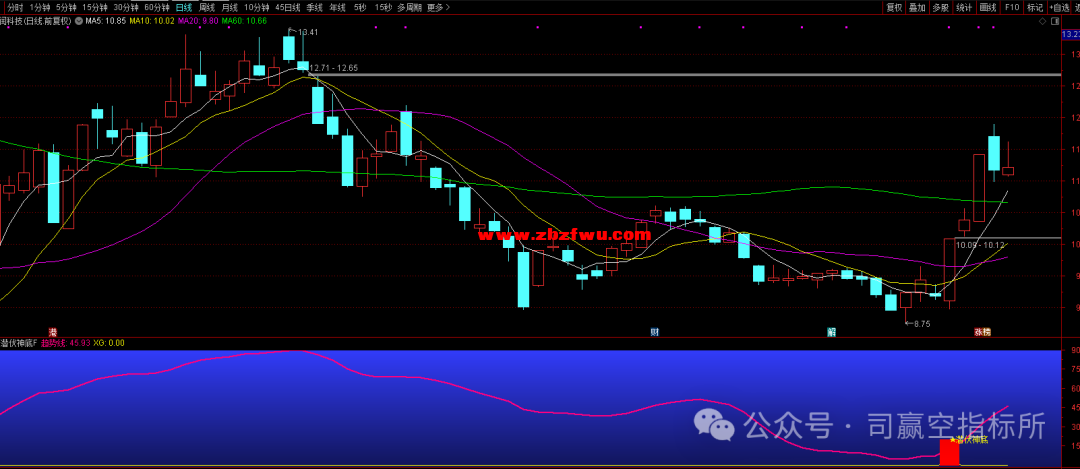The width and height of the screenshot is (1080, 469).
Task: Click the 10.09 - 10.12 gap label
Action: click(979, 244)
